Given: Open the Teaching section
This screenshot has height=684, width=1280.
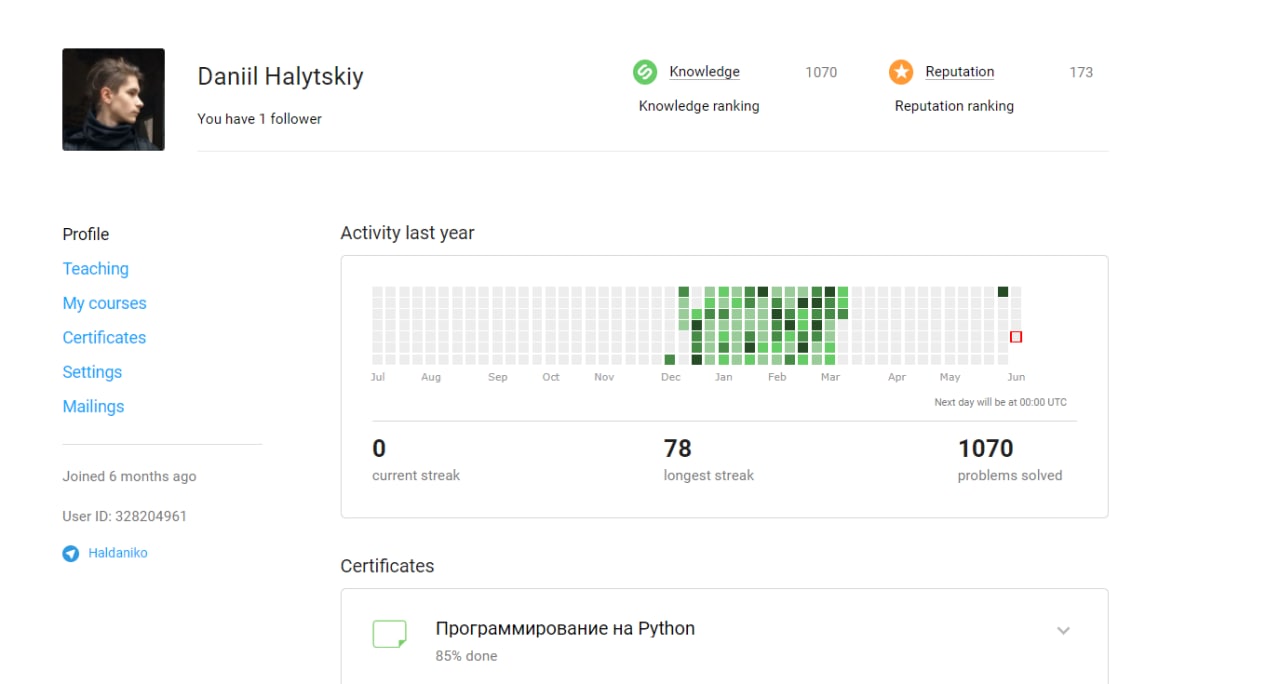Looking at the screenshot, I should coord(96,268).
